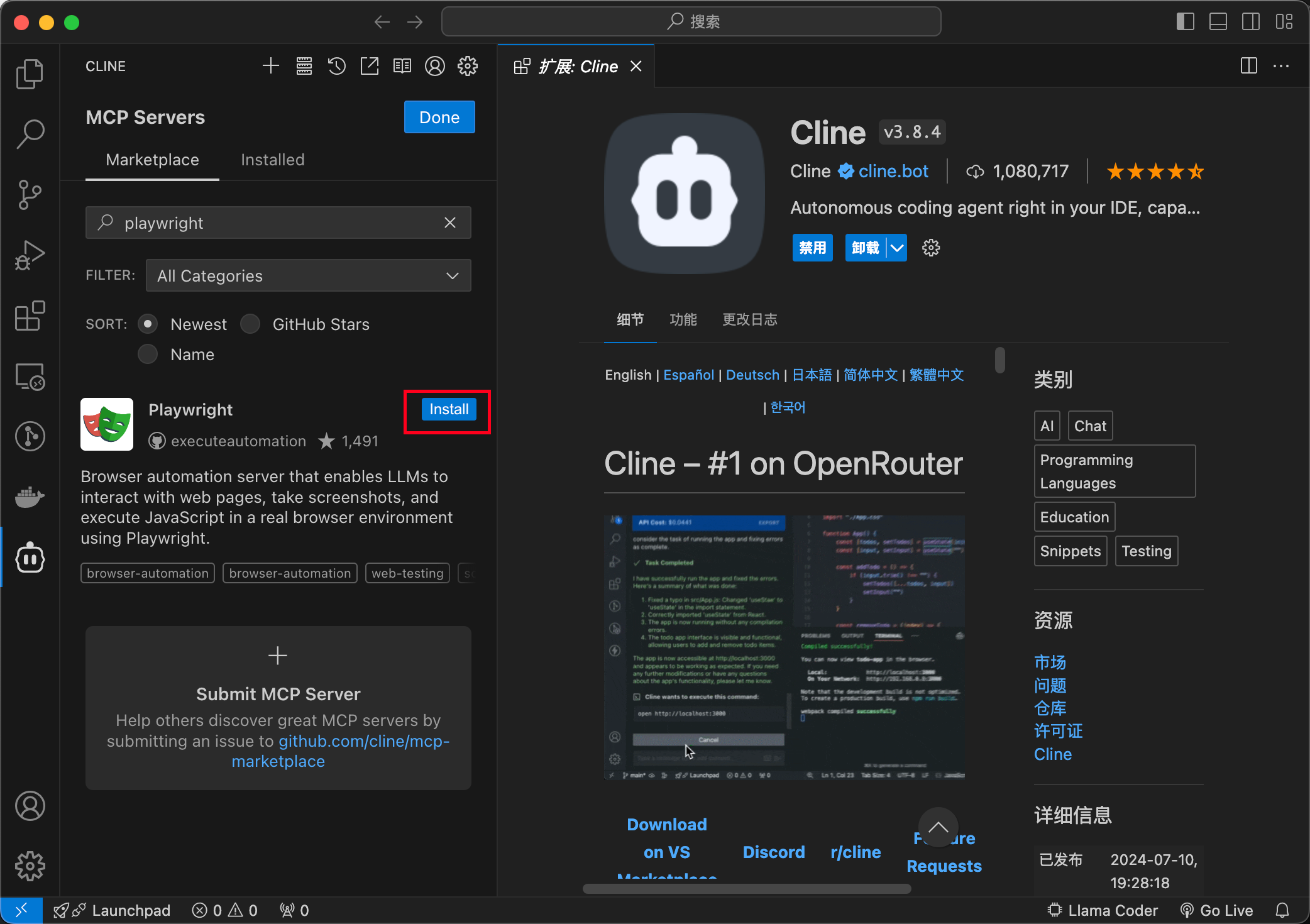Select Name sort option
1310x924 pixels.
click(148, 355)
